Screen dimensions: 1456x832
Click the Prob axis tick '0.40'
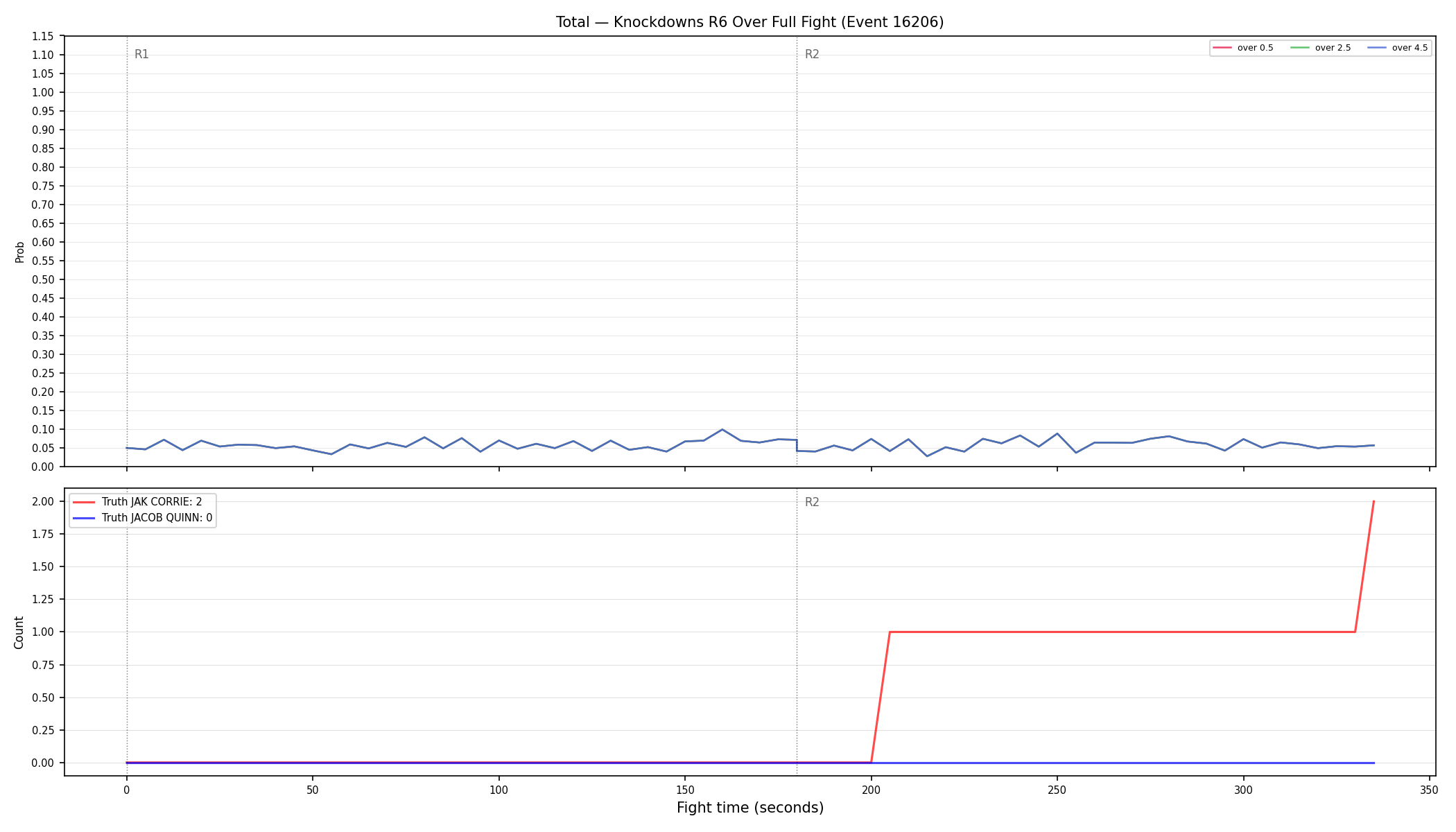point(43,318)
